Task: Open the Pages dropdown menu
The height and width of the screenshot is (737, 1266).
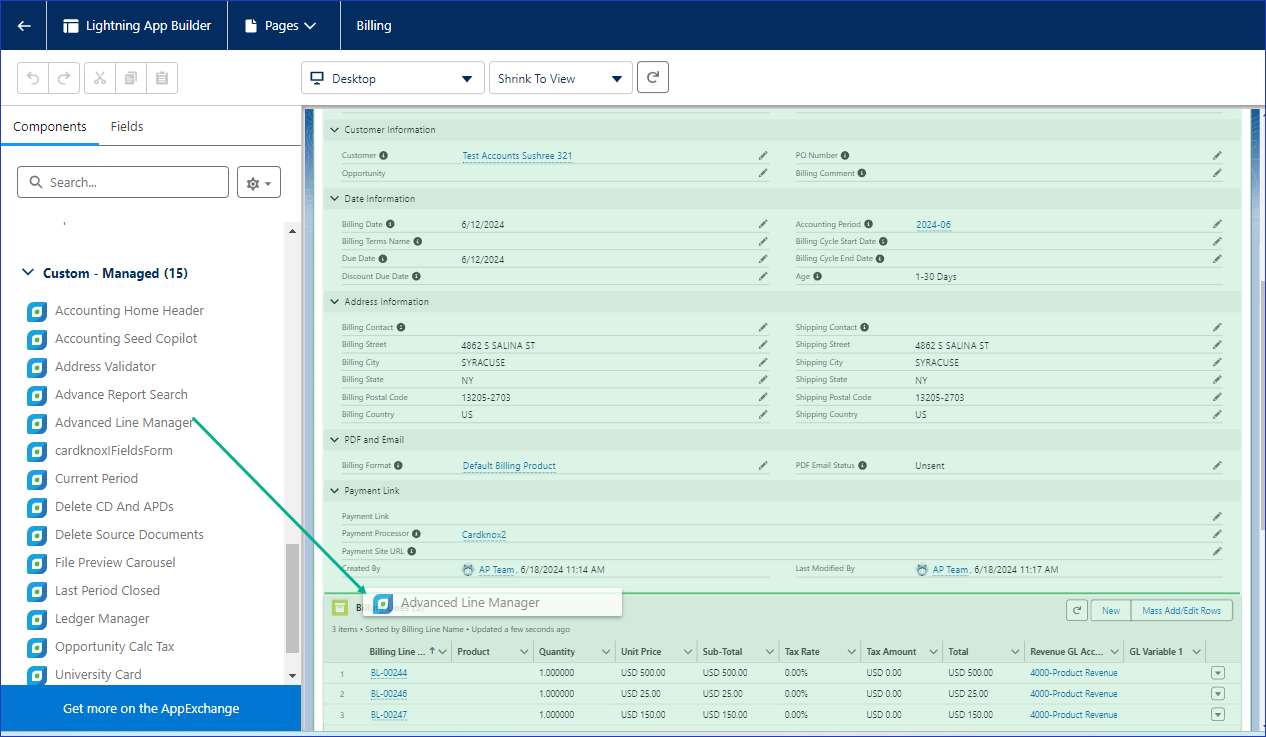Action: point(284,26)
